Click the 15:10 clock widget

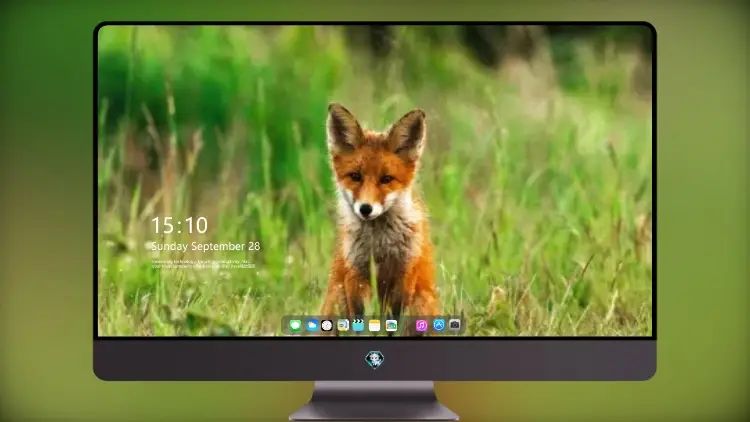point(179,225)
